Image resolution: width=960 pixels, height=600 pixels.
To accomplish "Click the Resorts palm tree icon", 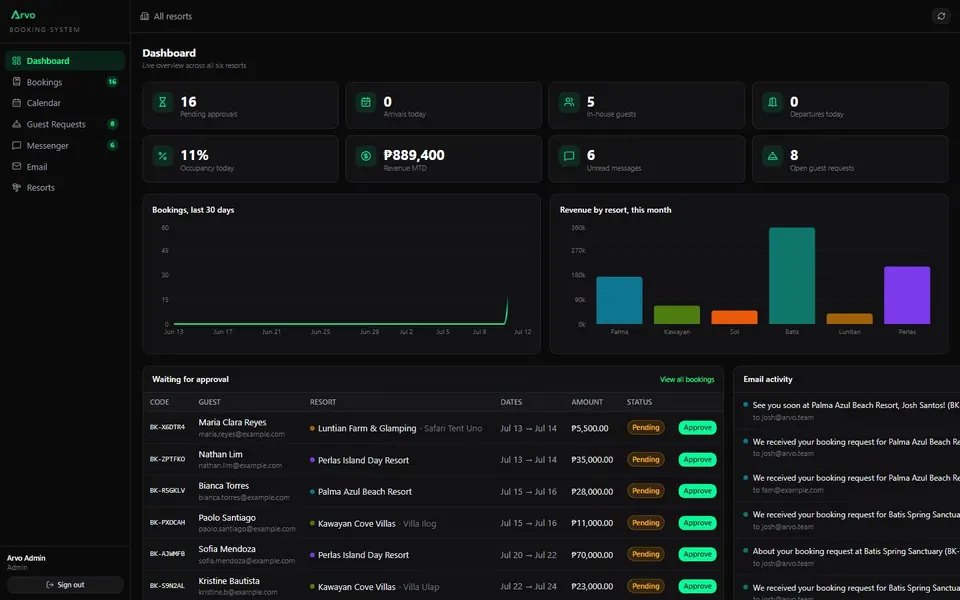I will point(17,187).
